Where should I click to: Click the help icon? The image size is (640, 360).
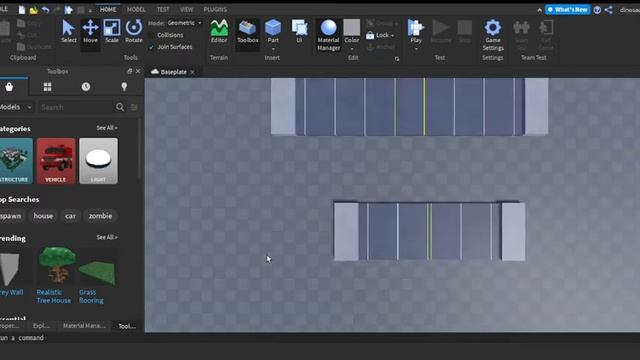[597, 10]
